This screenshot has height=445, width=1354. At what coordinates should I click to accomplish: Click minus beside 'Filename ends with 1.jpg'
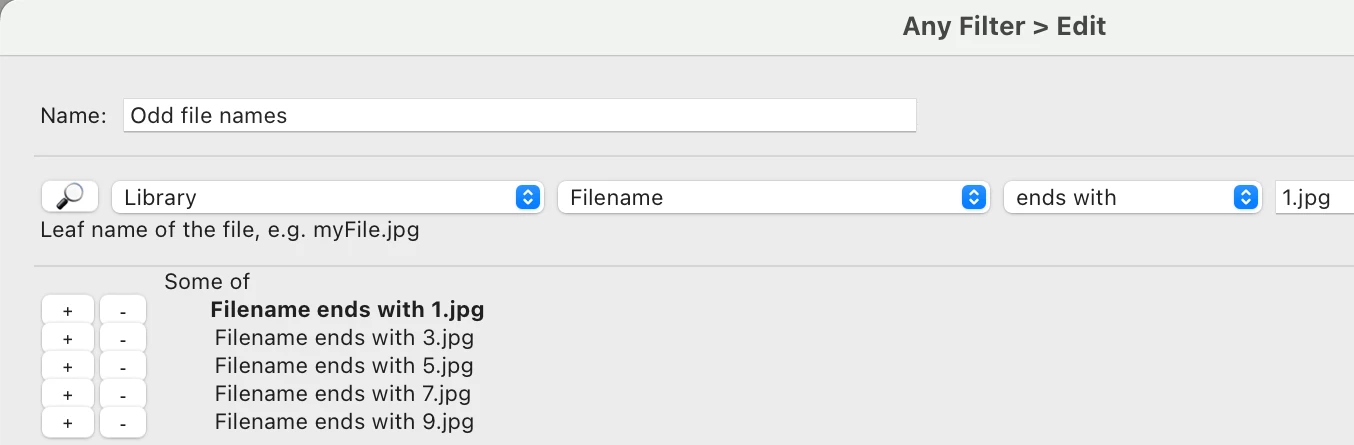[123, 311]
